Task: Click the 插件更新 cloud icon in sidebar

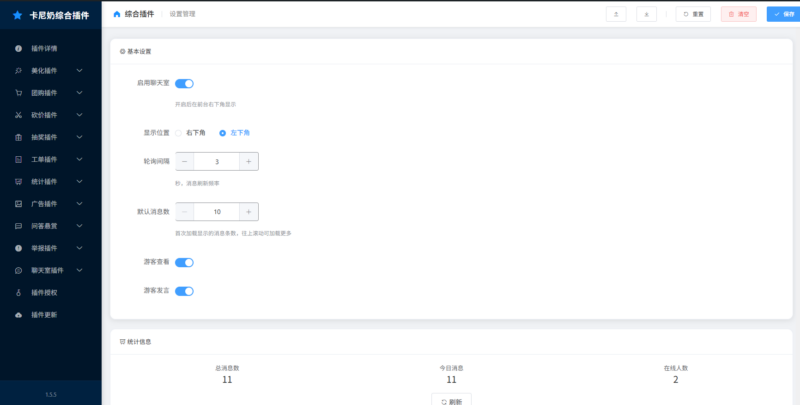Action: [18, 315]
